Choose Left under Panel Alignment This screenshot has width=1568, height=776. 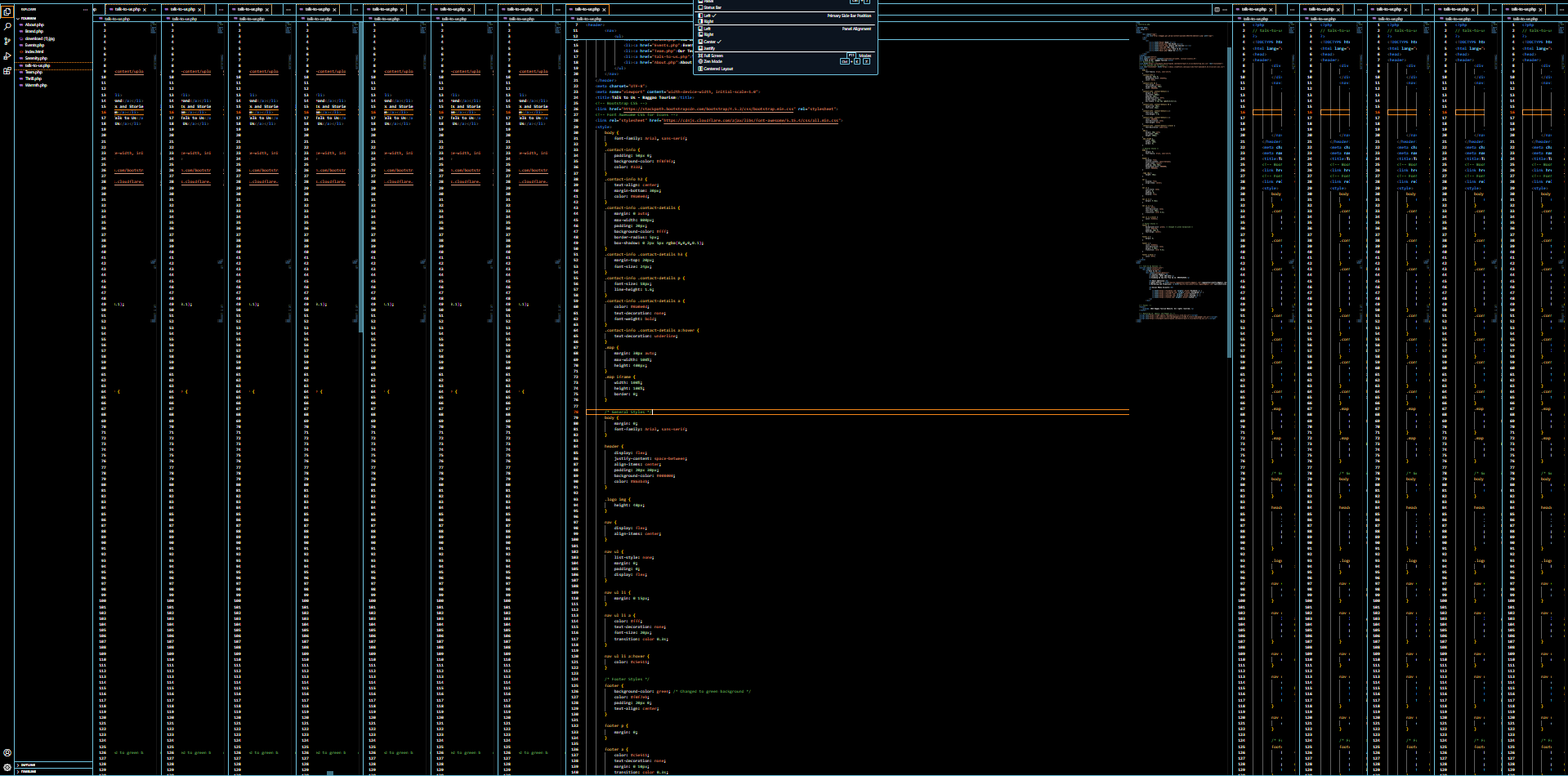pos(784,29)
